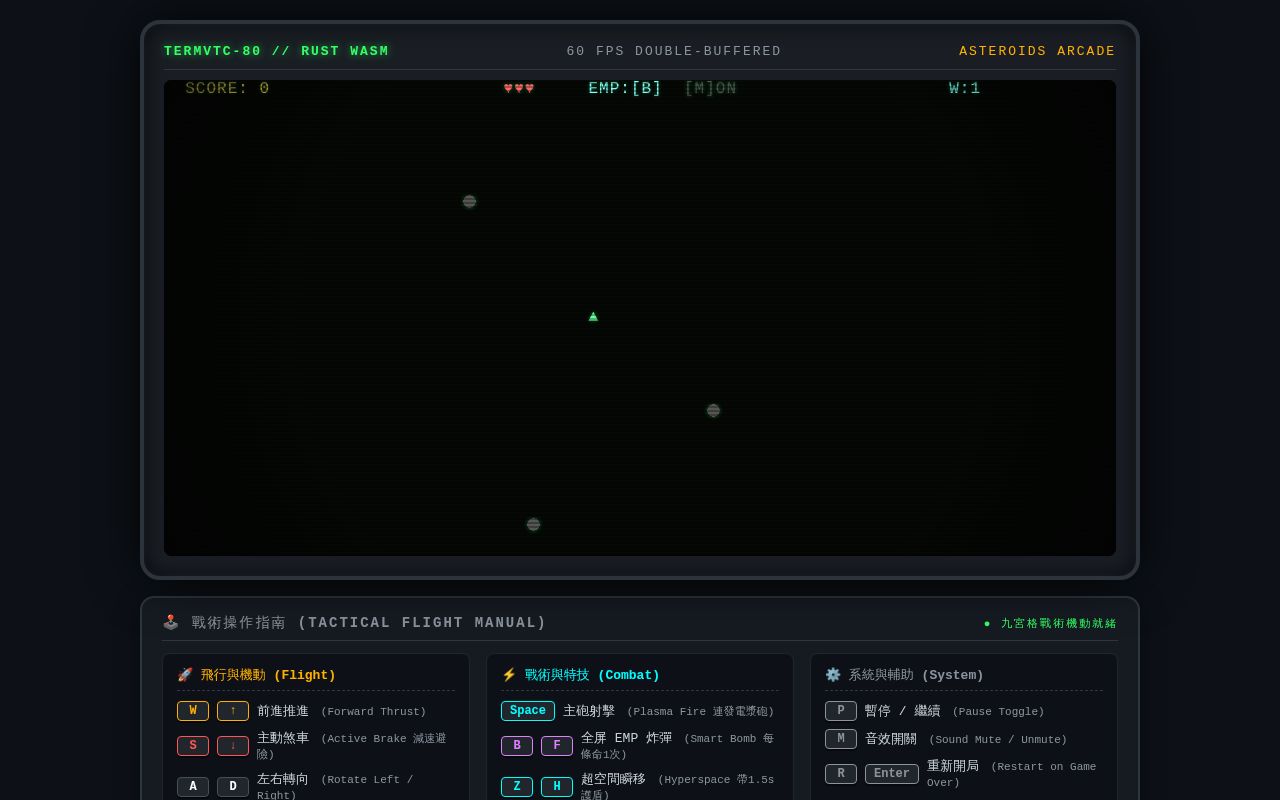This screenshot has height=800, width=1280.
Task: Click the Z hyperspace key
Action: pos(517,787)
